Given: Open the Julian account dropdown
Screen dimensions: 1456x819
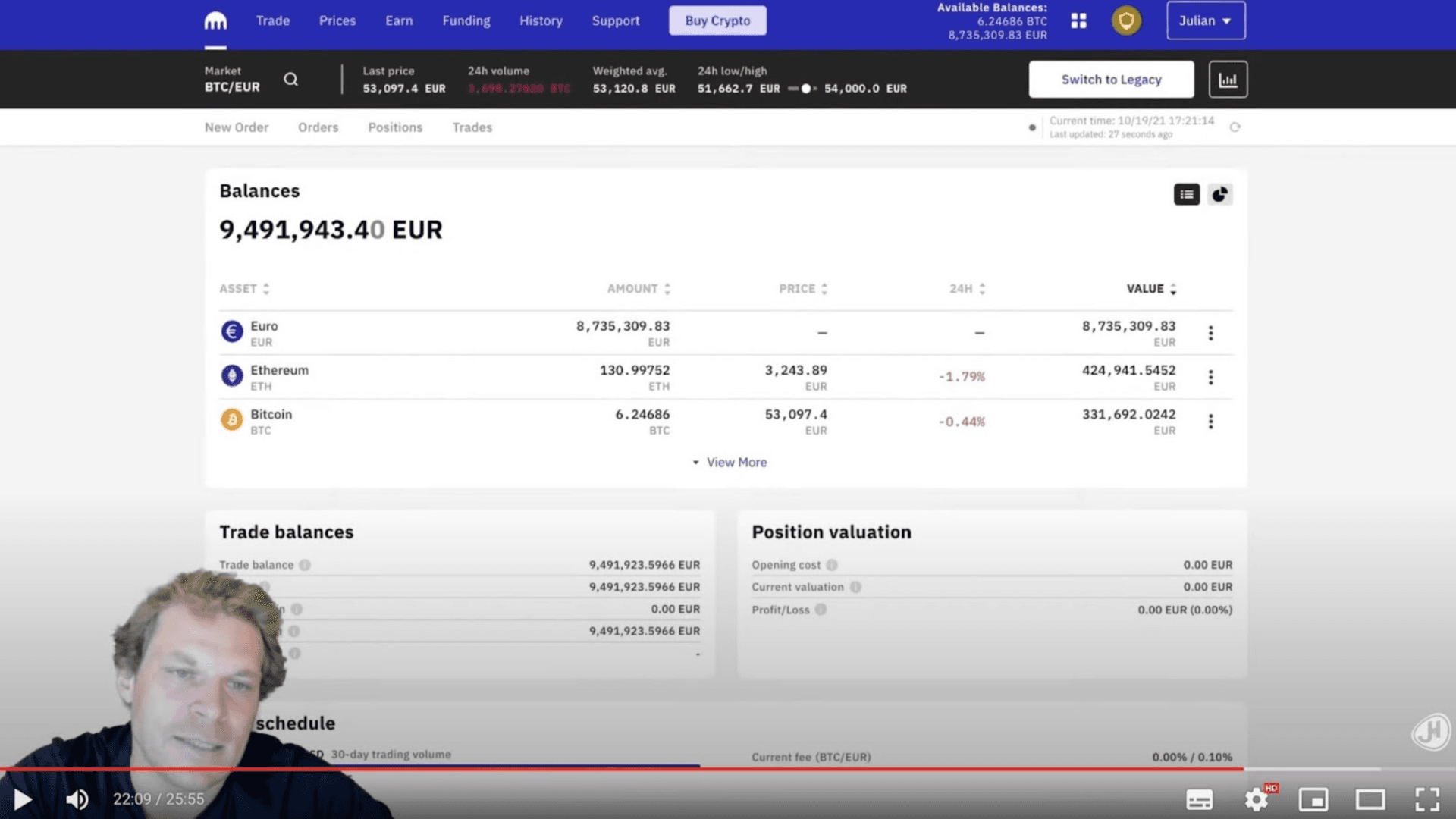Looking at the screenshot, I should tap(1205, 21).
